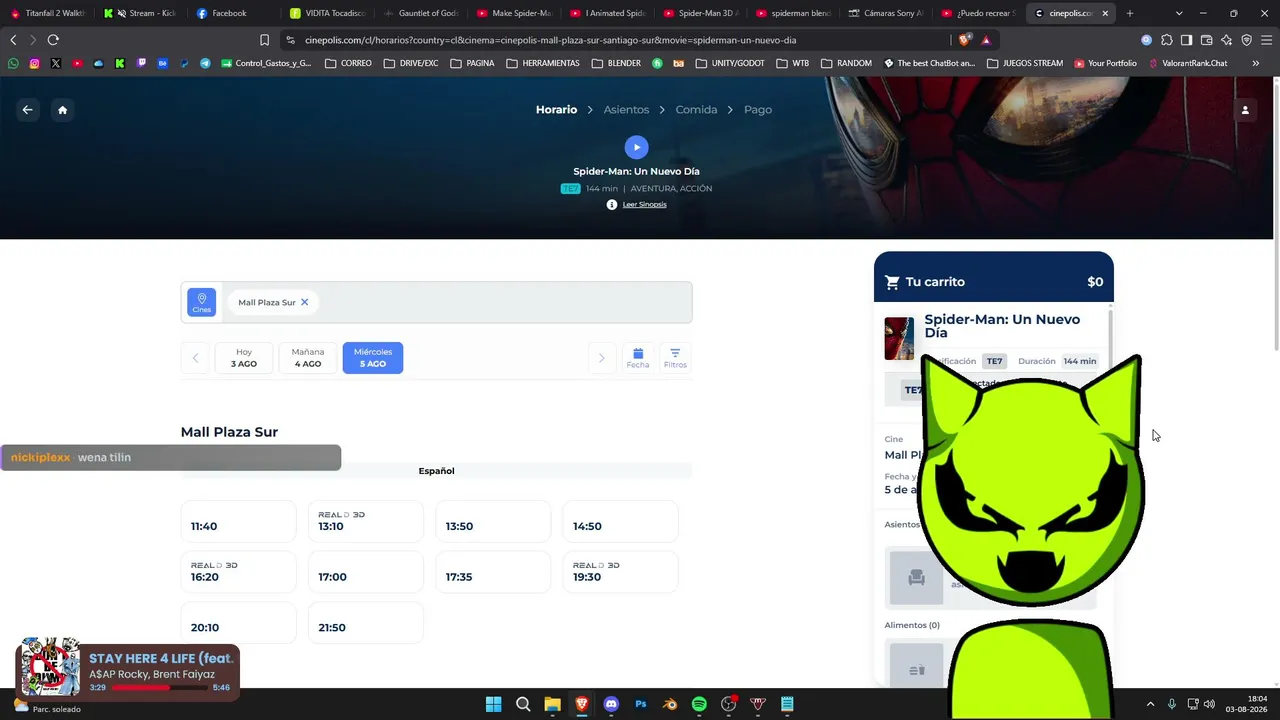Open the Twitch bookmark icon
1280x720 pixels.
141,63
